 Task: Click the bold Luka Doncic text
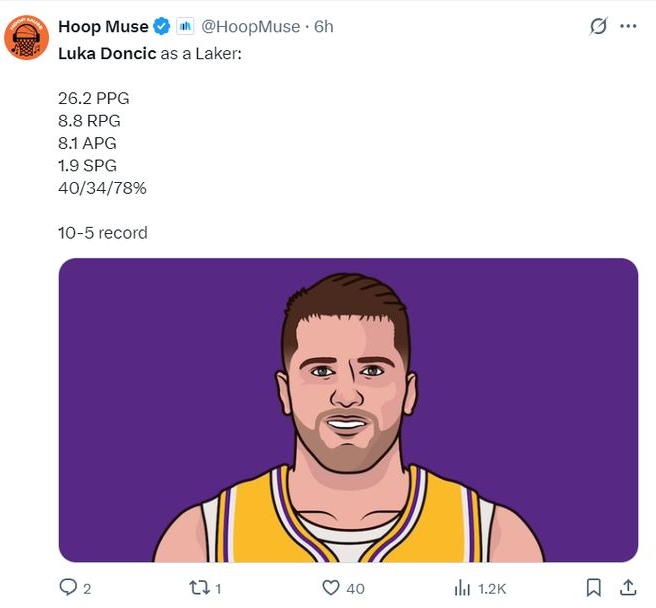107,52
